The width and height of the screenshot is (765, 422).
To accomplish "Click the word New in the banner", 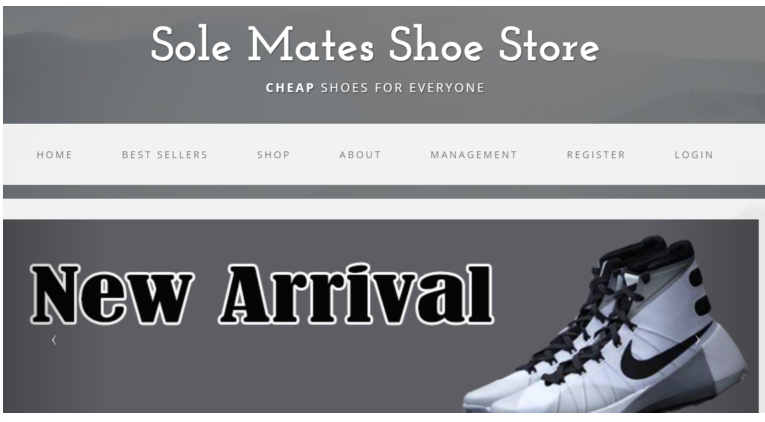I will tap(112, 294).
